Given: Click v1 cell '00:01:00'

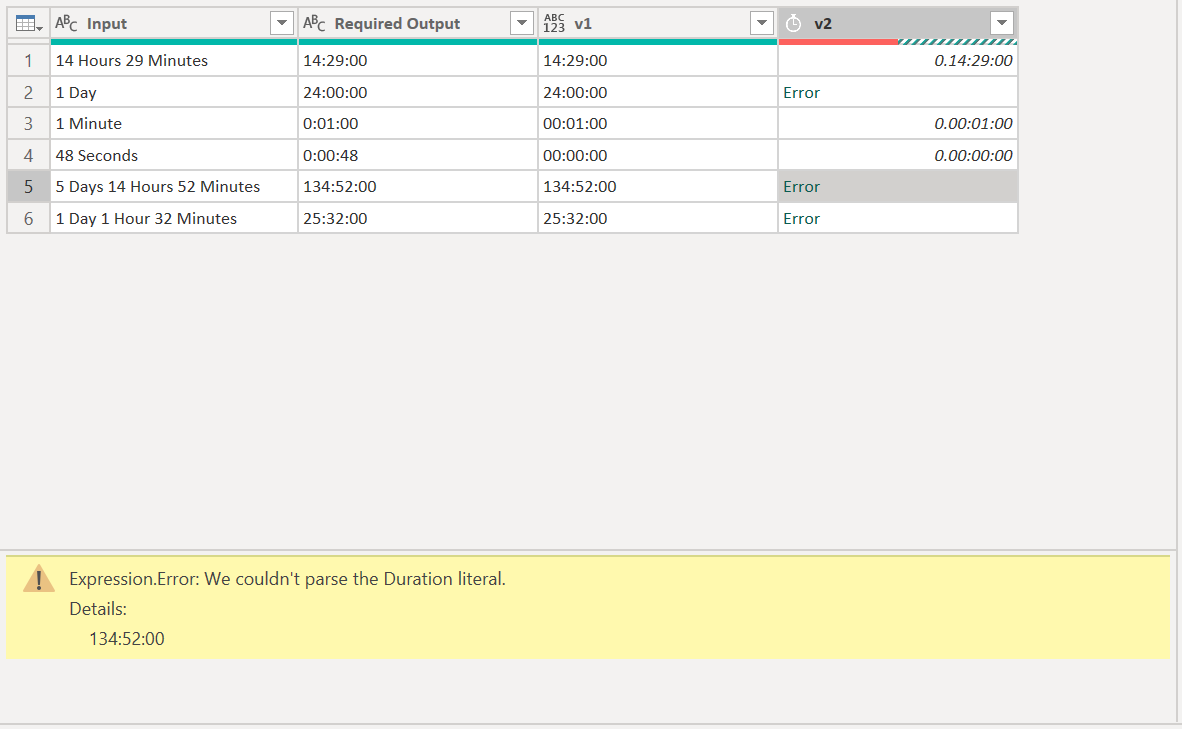Looking at the screenshot, I should [x=658, y=124].
